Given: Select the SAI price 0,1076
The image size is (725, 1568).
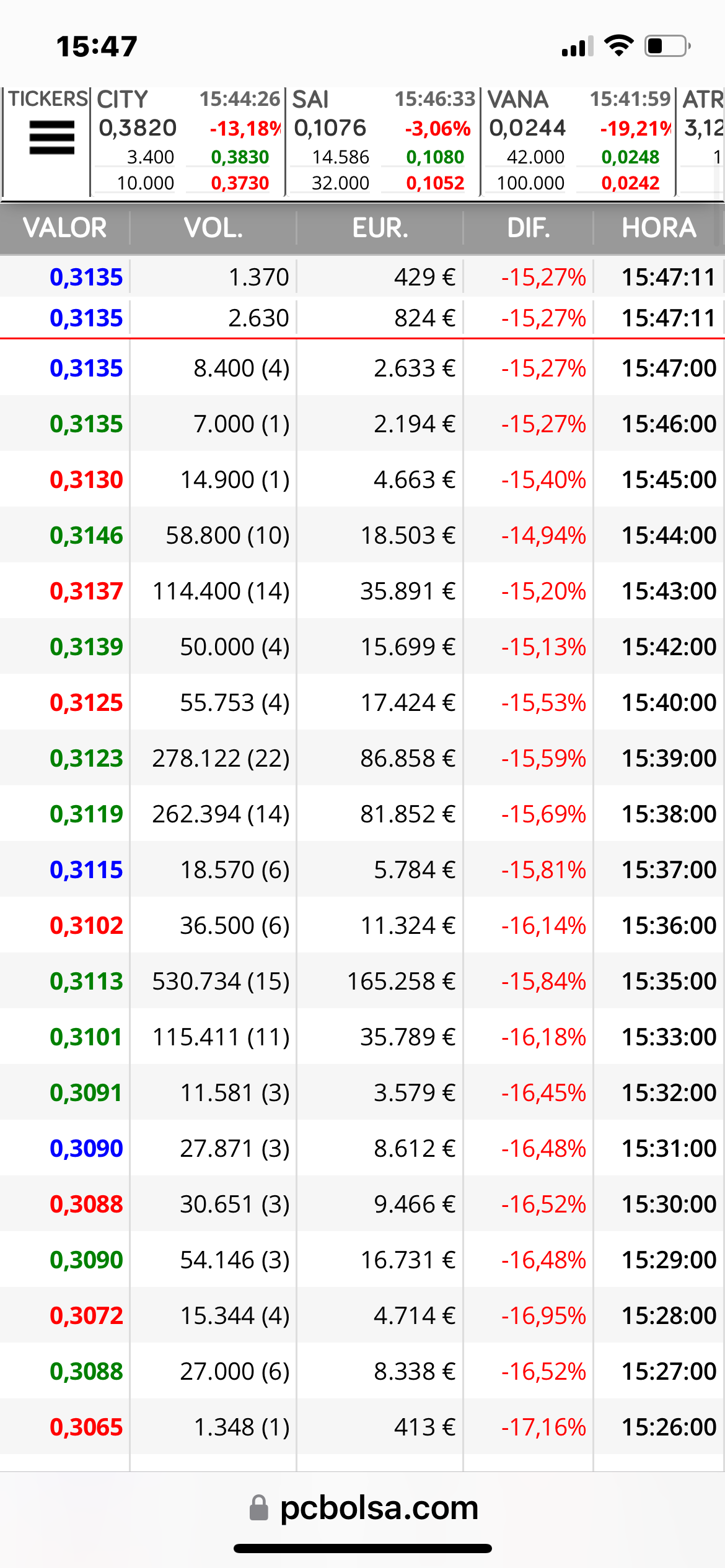Looking at the screenshot, I should tap(330, 128).
